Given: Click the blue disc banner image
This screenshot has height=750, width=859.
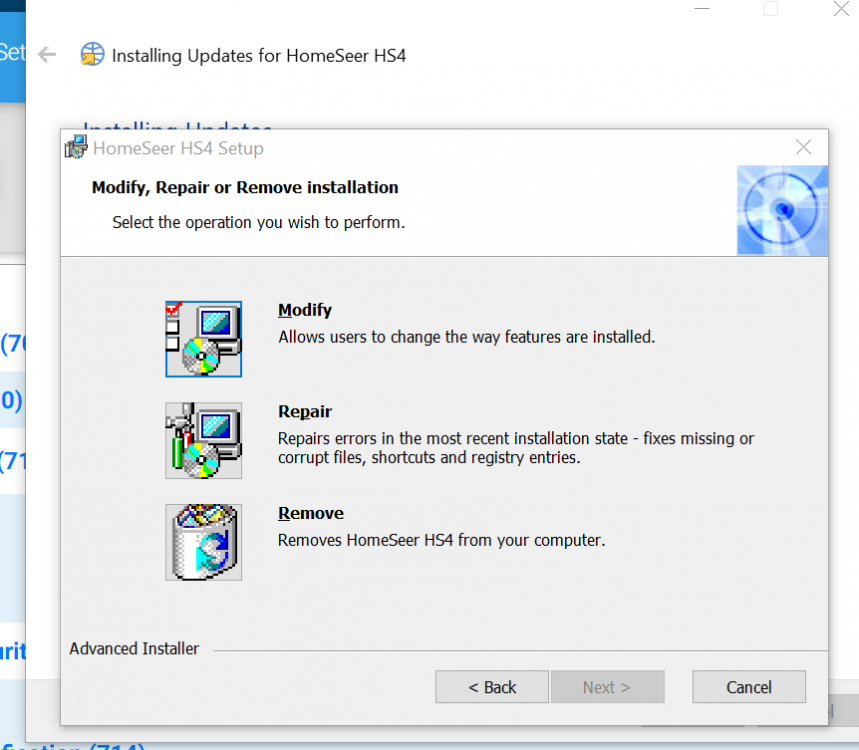Looking at the screenshot, I should (782, 210).
